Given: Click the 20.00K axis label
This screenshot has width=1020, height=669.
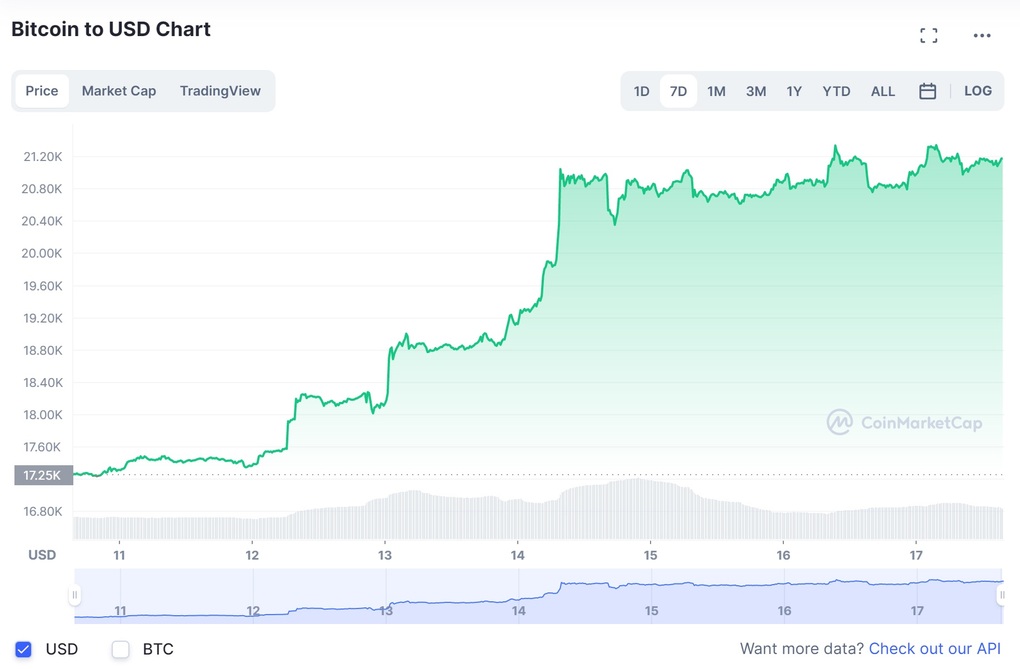Looking at the screenshot, I should (x=42, y=253).
